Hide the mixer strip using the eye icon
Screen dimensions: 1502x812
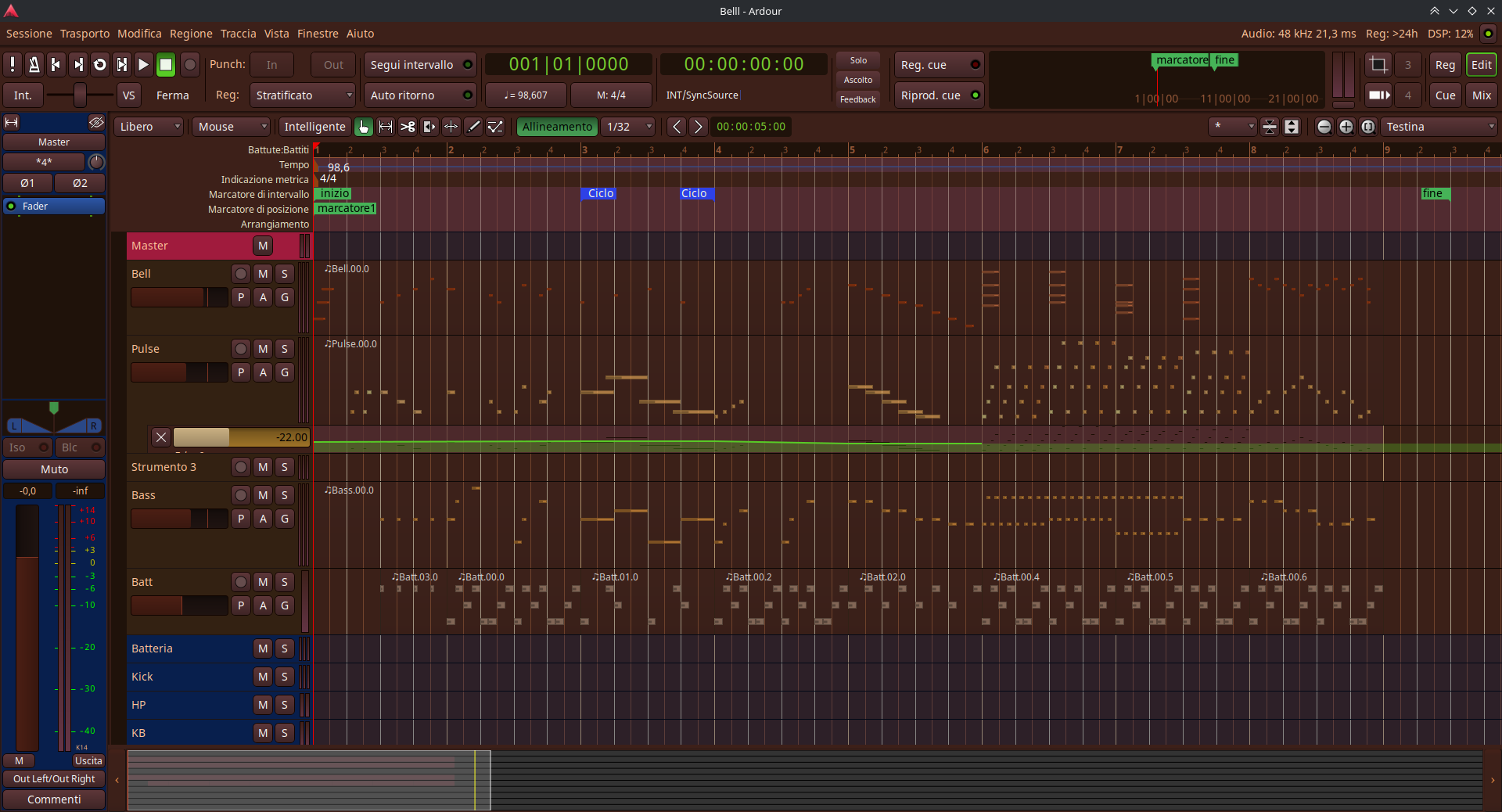point(96,123)
